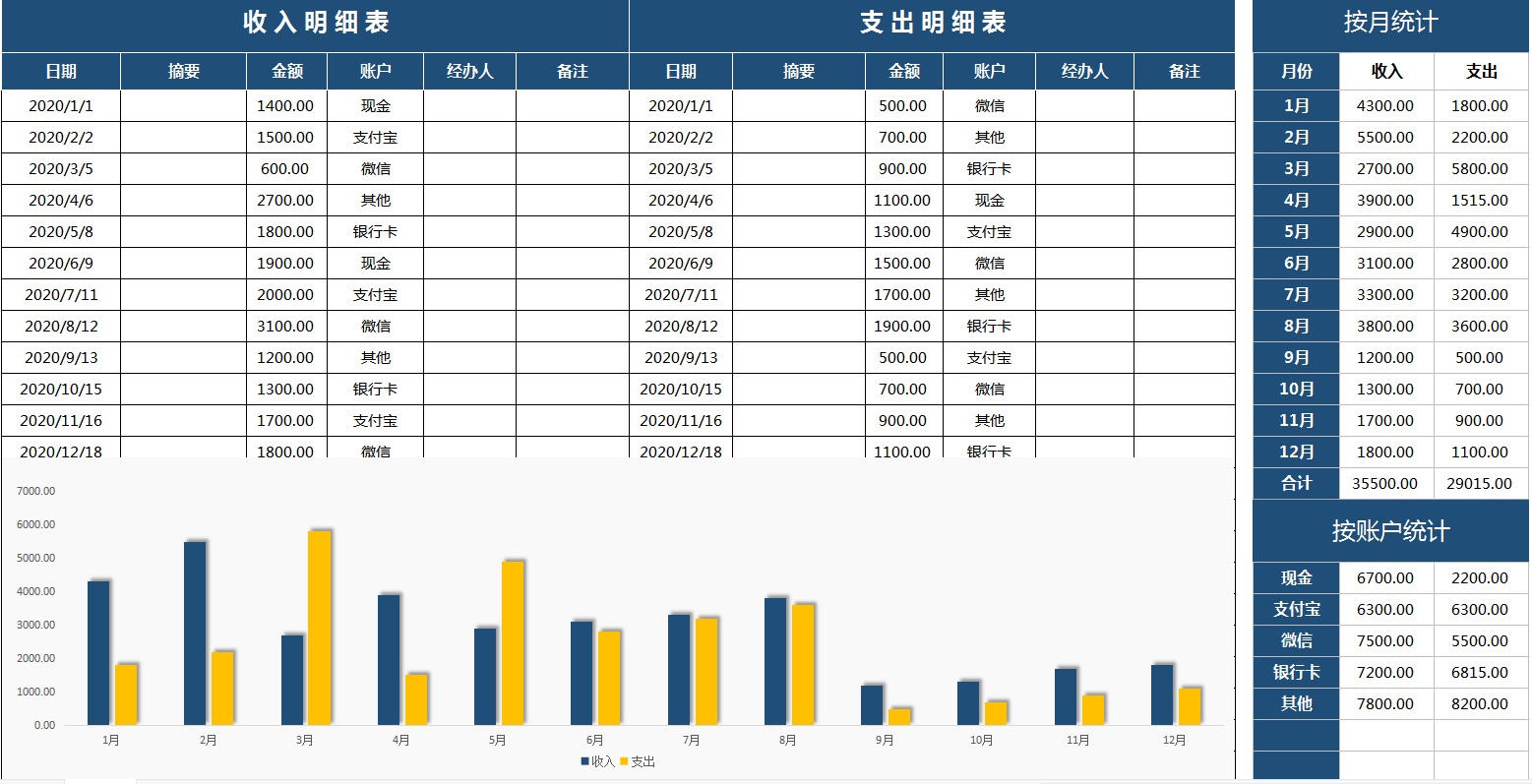Click the yellow 支出 legend entry in chart
Viewport: 1532px width, 784px height.
[638, 761]
